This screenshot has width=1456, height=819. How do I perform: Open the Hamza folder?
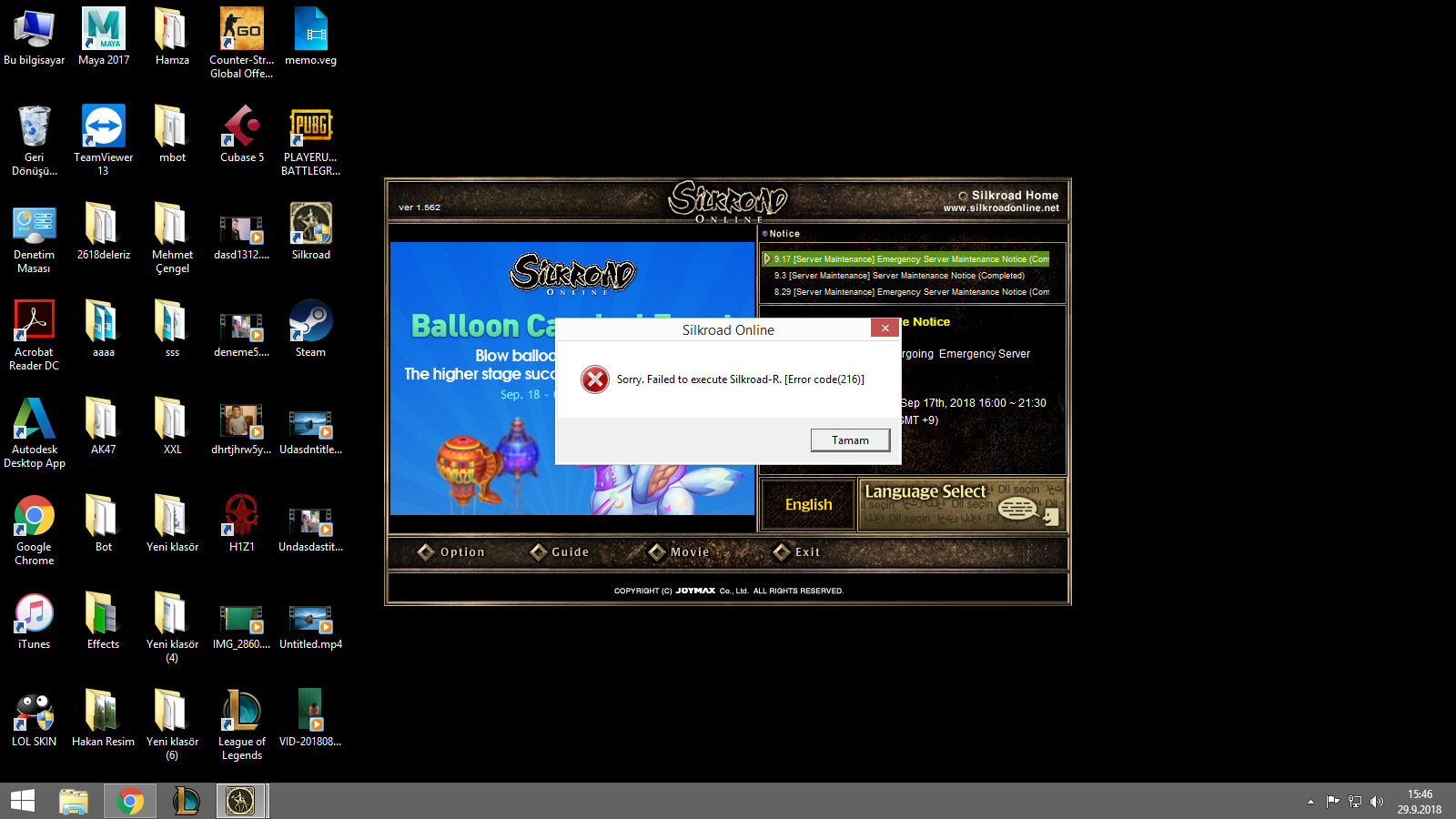(x=172, y=36)
